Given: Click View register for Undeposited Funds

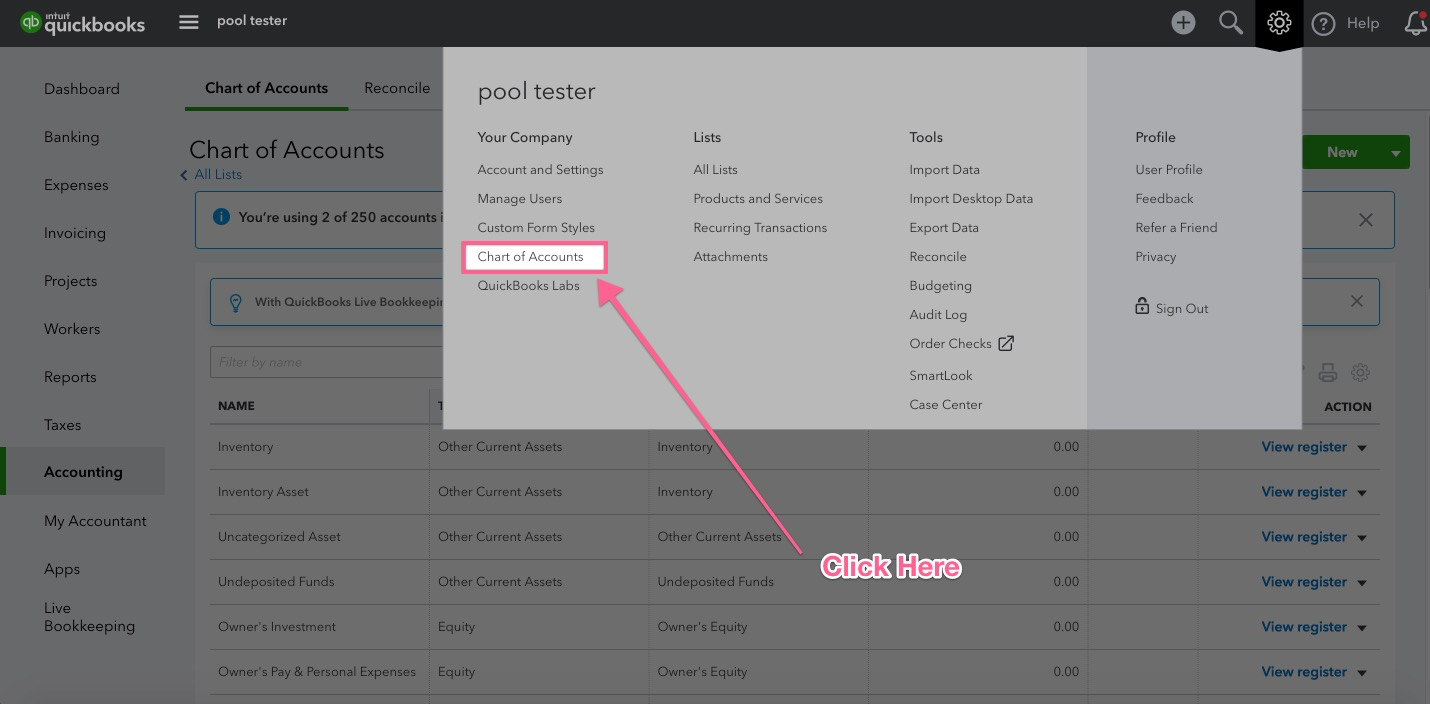Looking at the screenshot, I should coord(1304,582).
